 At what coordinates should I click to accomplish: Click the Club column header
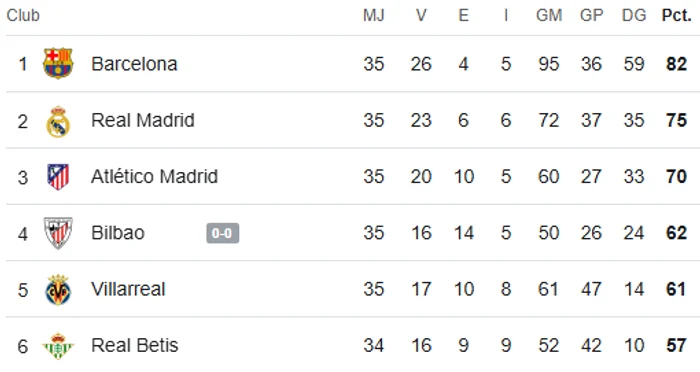(x=23, y=16)
